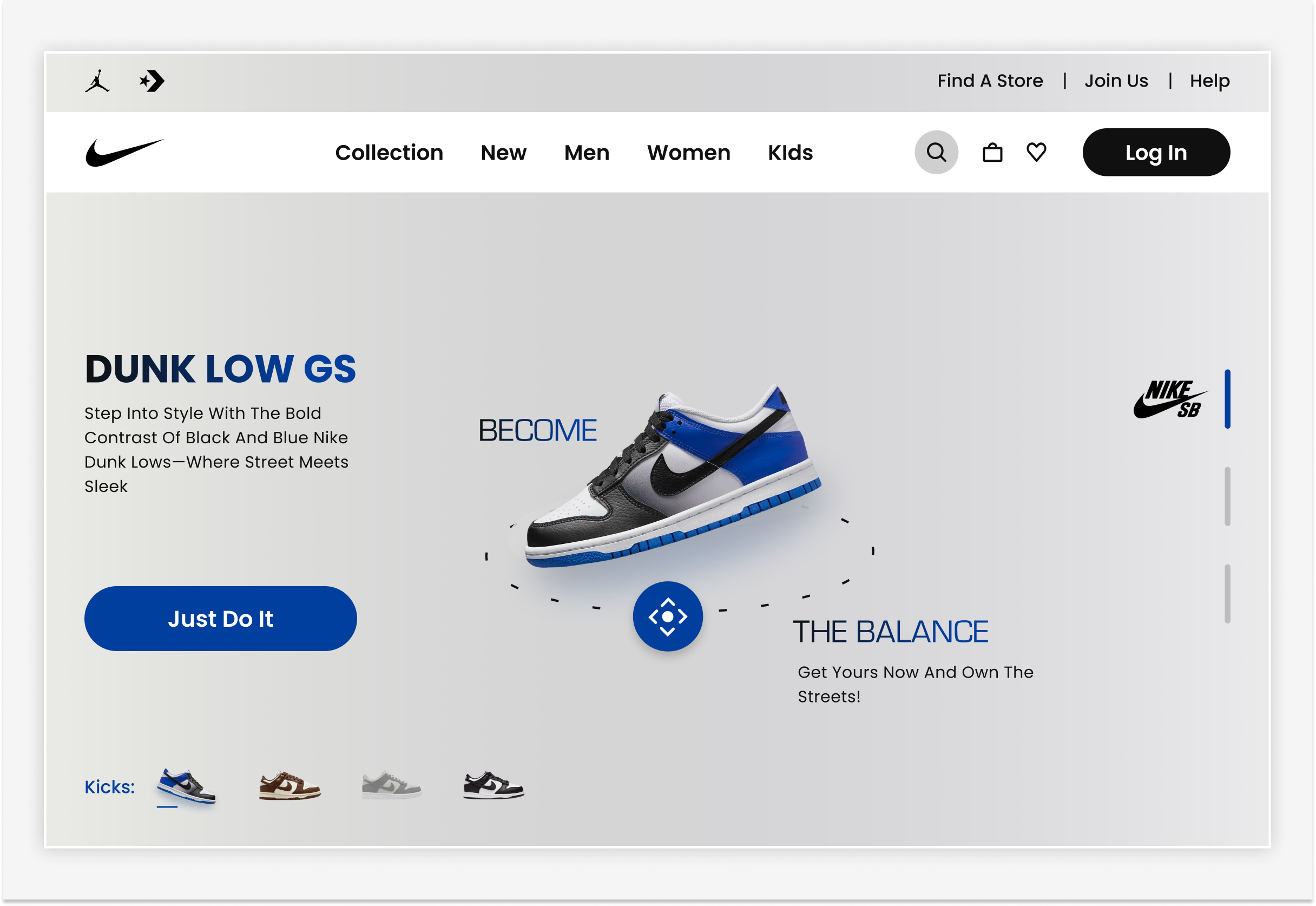Click the 360 rotate icon on the shoe
This screenshot has height=906, width=1316.
coord(668,617)
